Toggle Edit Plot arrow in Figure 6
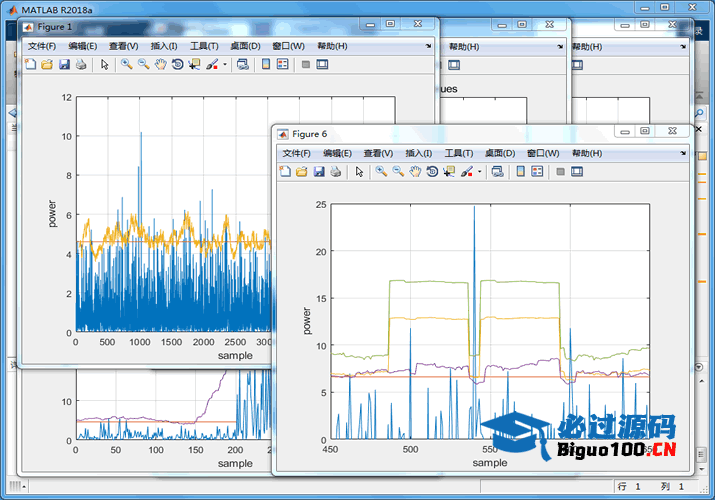Viewport: 715px width, 500px height. 359,171
